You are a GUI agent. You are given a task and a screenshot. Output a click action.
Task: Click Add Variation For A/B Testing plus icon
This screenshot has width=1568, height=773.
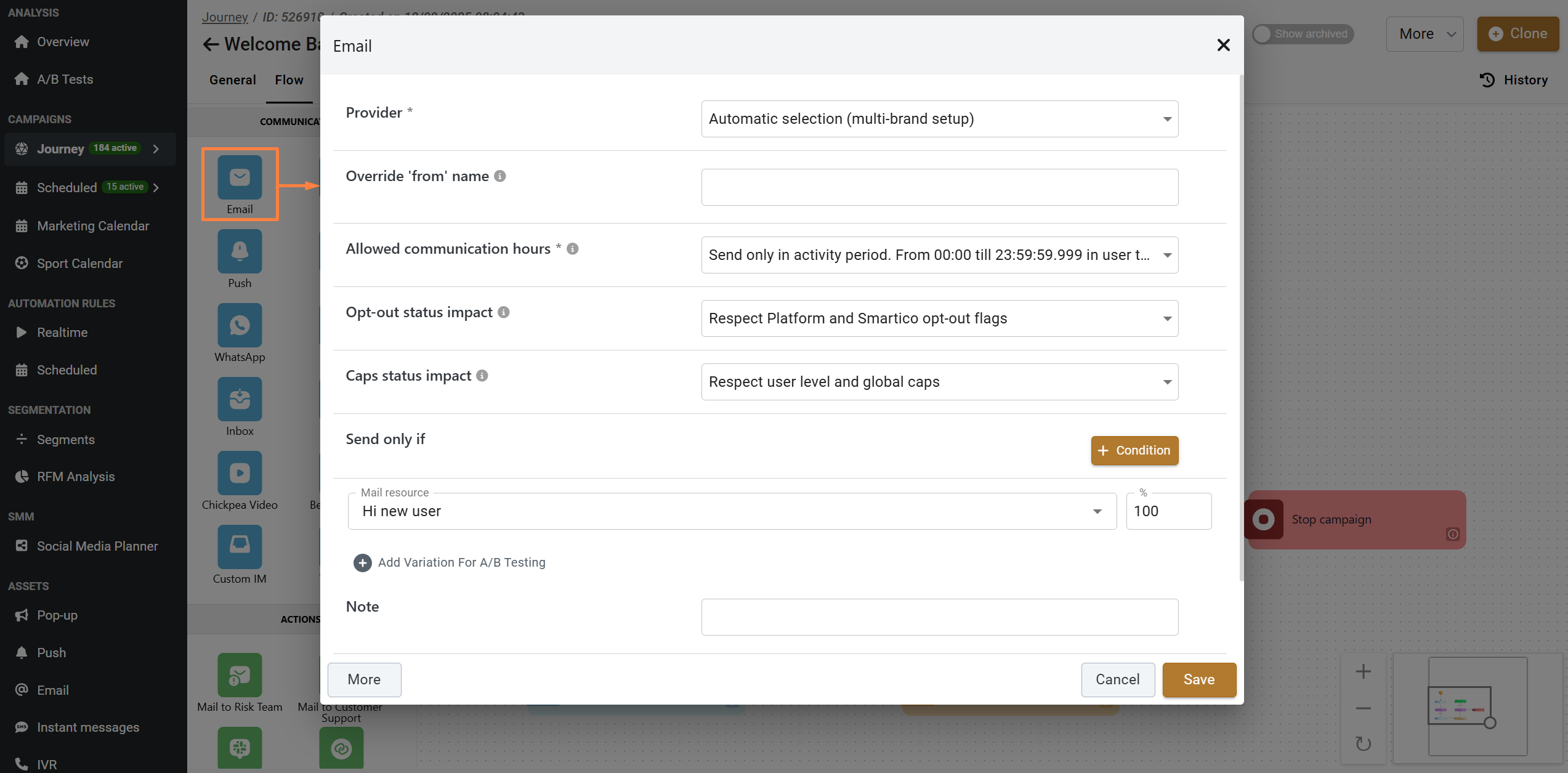[363, 562]
